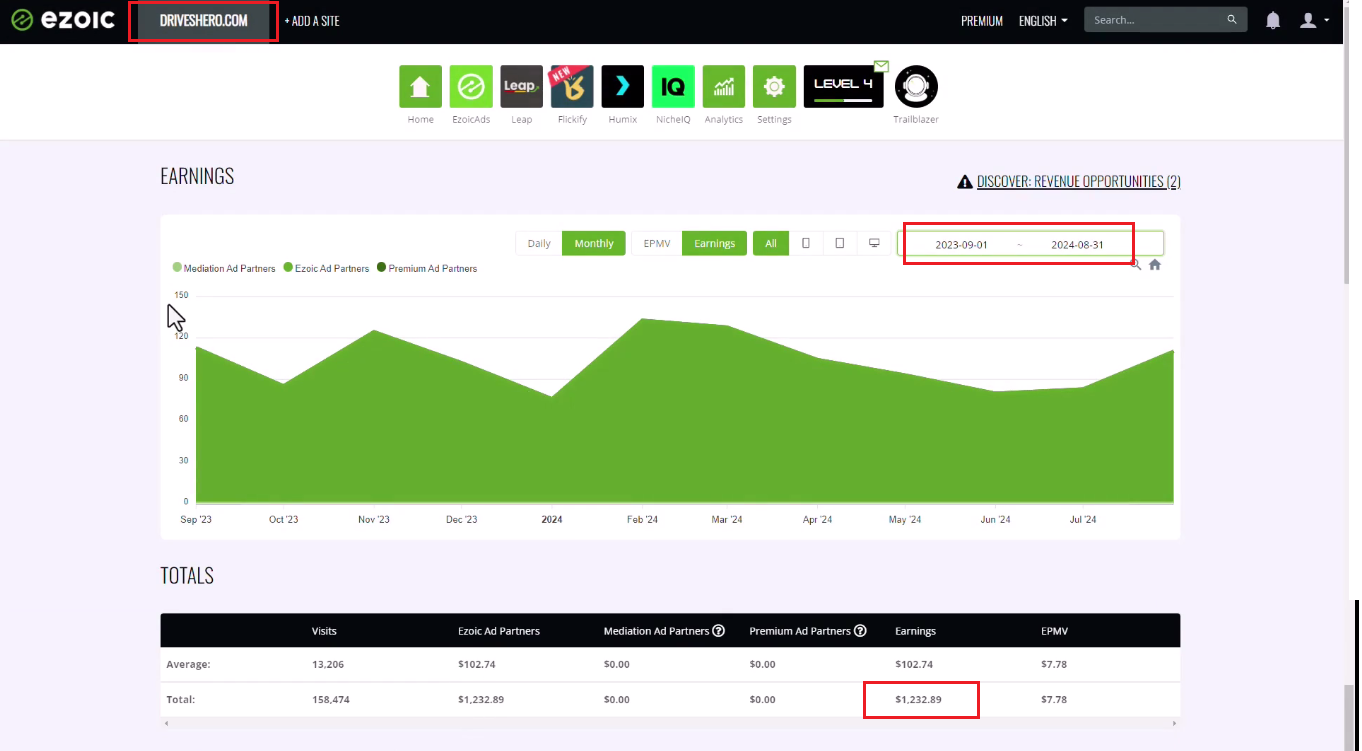
Task: Click the Ezoic Ad Partners column header
Action: [498, 631]
